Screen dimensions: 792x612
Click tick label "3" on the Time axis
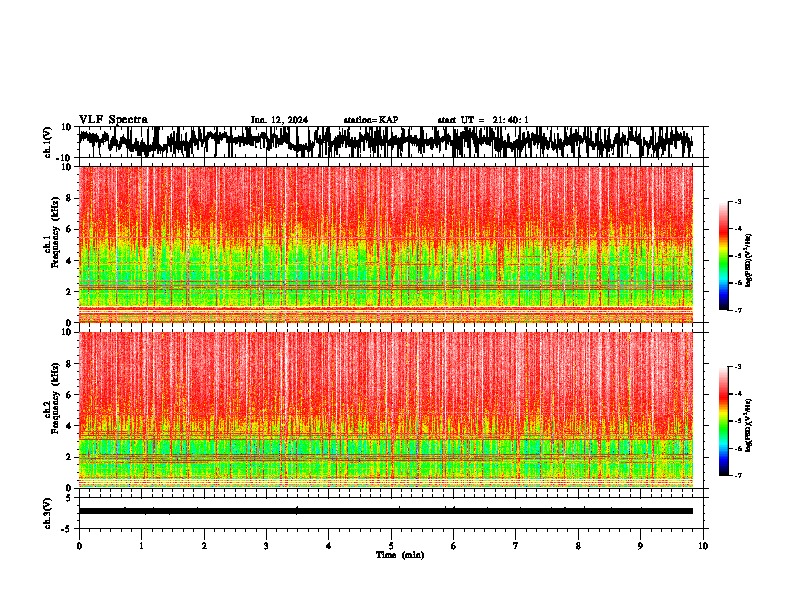pos(266,546)
